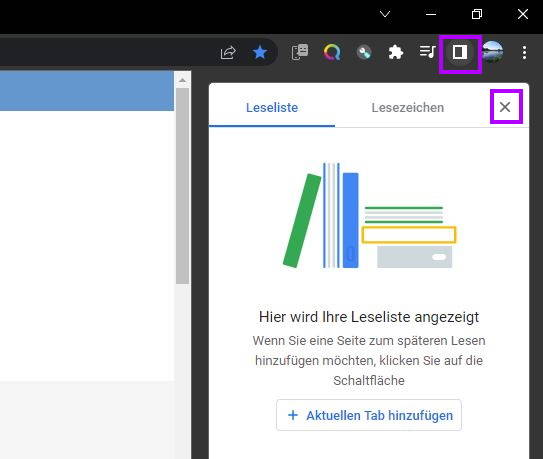Click the profile avatar picture
This screenshot has width=543, height=459.
click(x=492, y=52)
